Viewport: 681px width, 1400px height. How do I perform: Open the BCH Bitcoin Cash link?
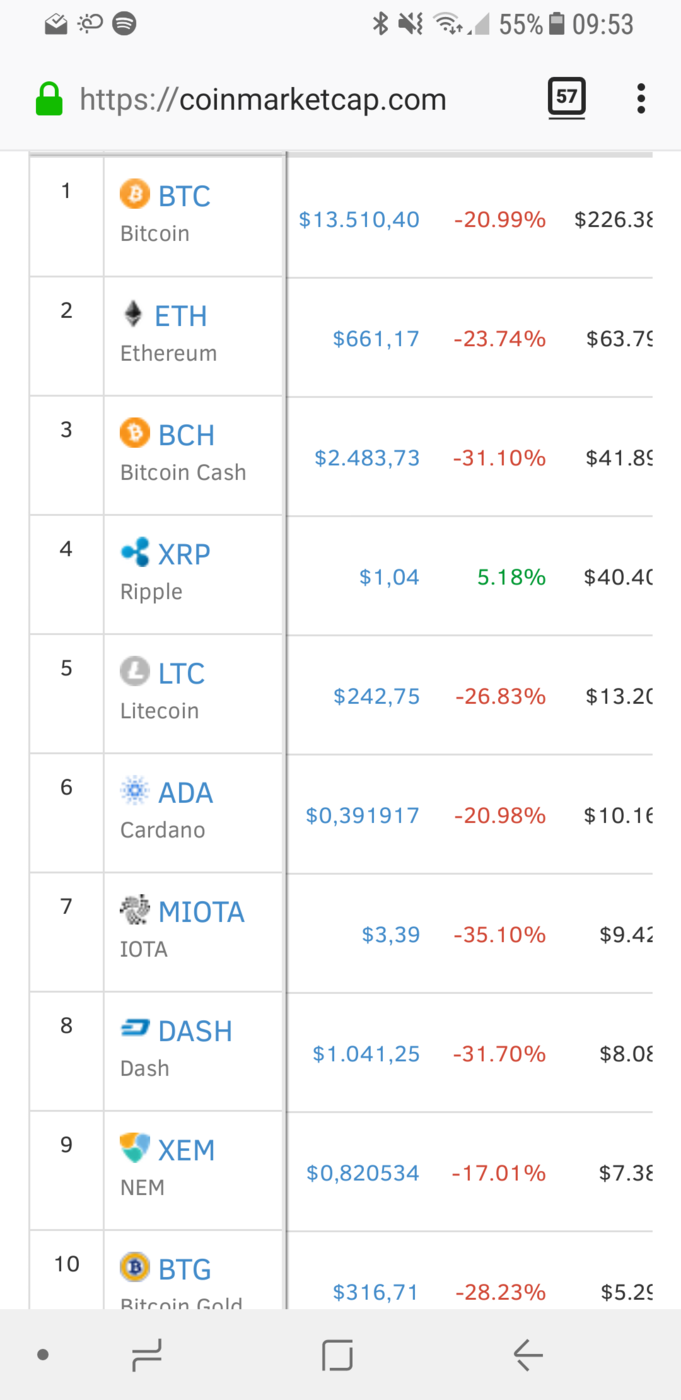pos(187,435)
